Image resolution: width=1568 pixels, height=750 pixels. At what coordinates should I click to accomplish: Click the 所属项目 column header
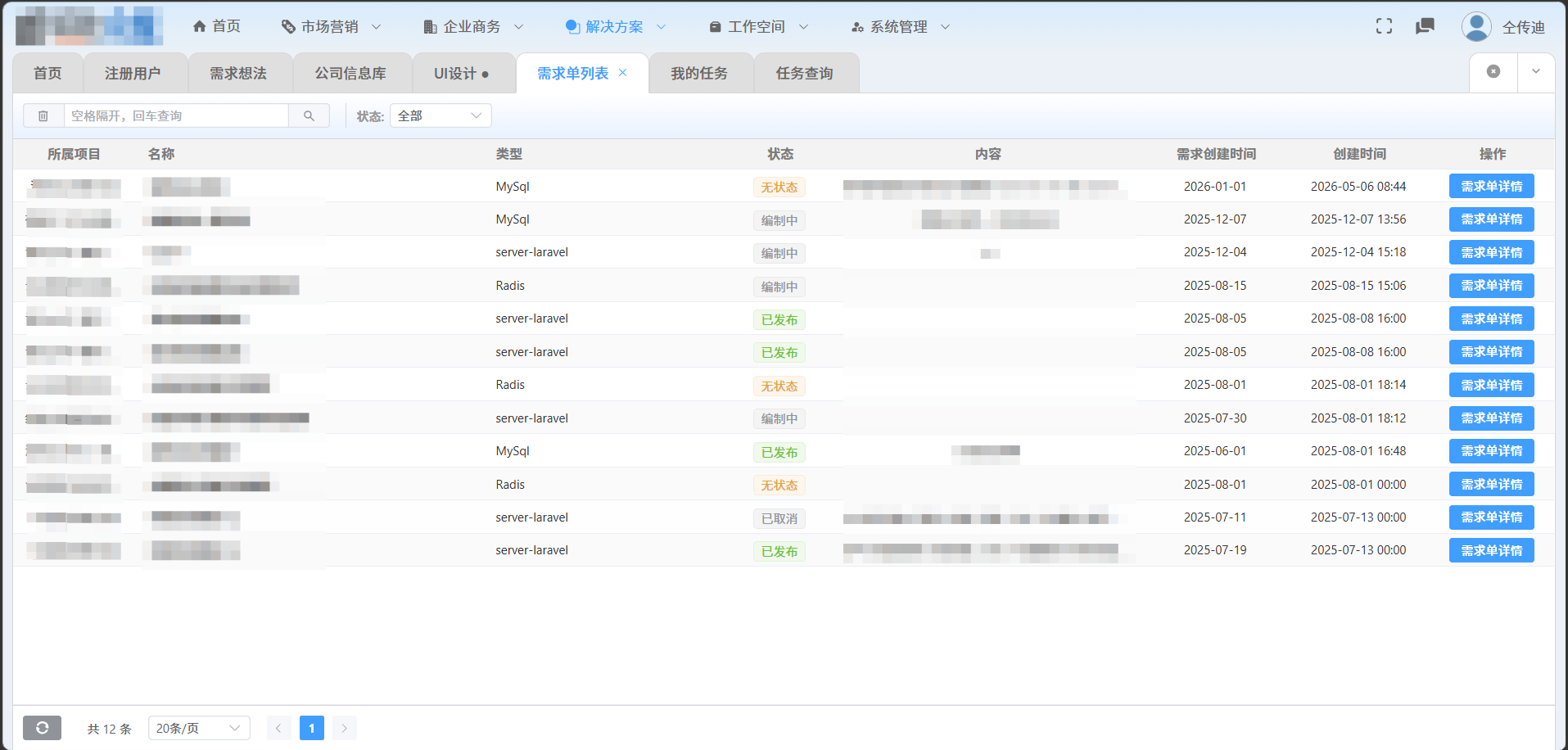(x=74, y=154)
